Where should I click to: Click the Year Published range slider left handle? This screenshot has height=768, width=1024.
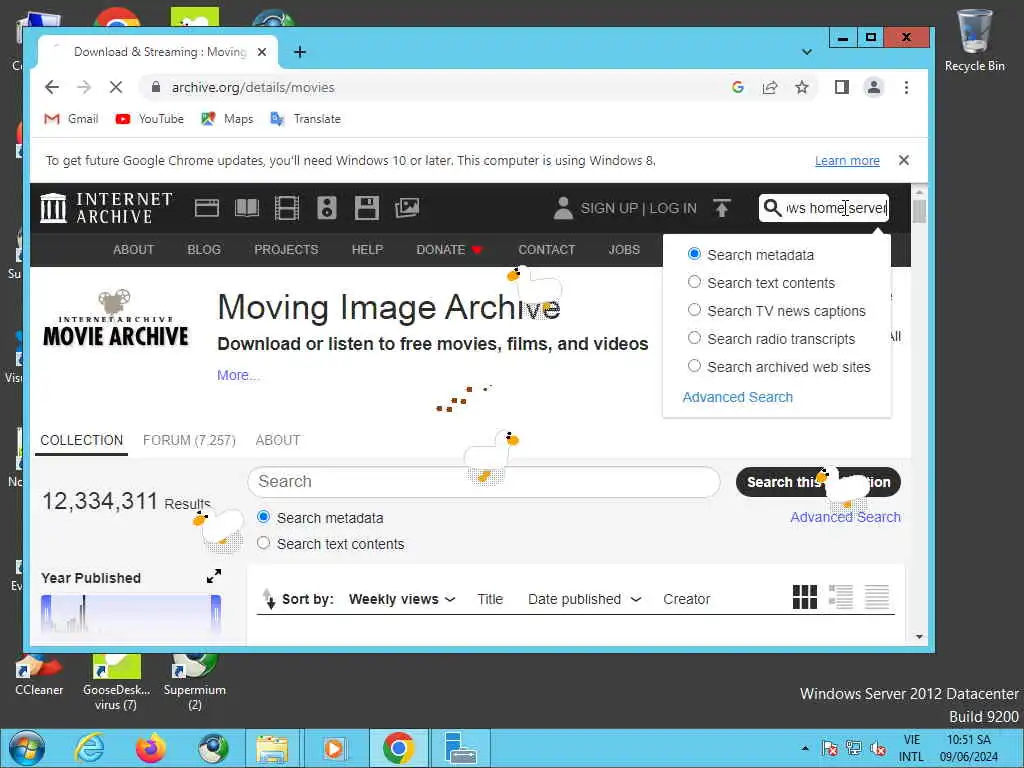(x=46, y=613)
